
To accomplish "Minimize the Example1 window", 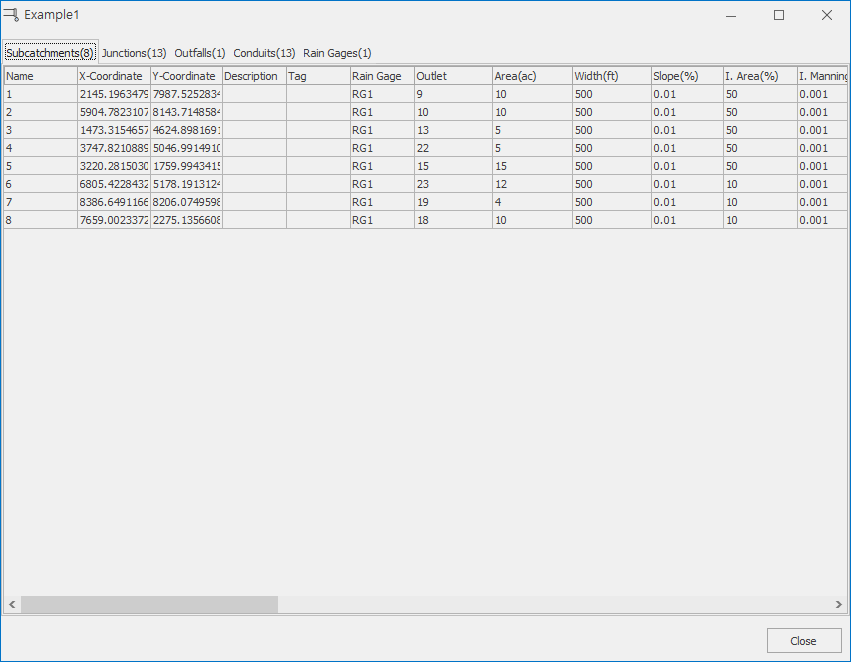I will point(731,15).
